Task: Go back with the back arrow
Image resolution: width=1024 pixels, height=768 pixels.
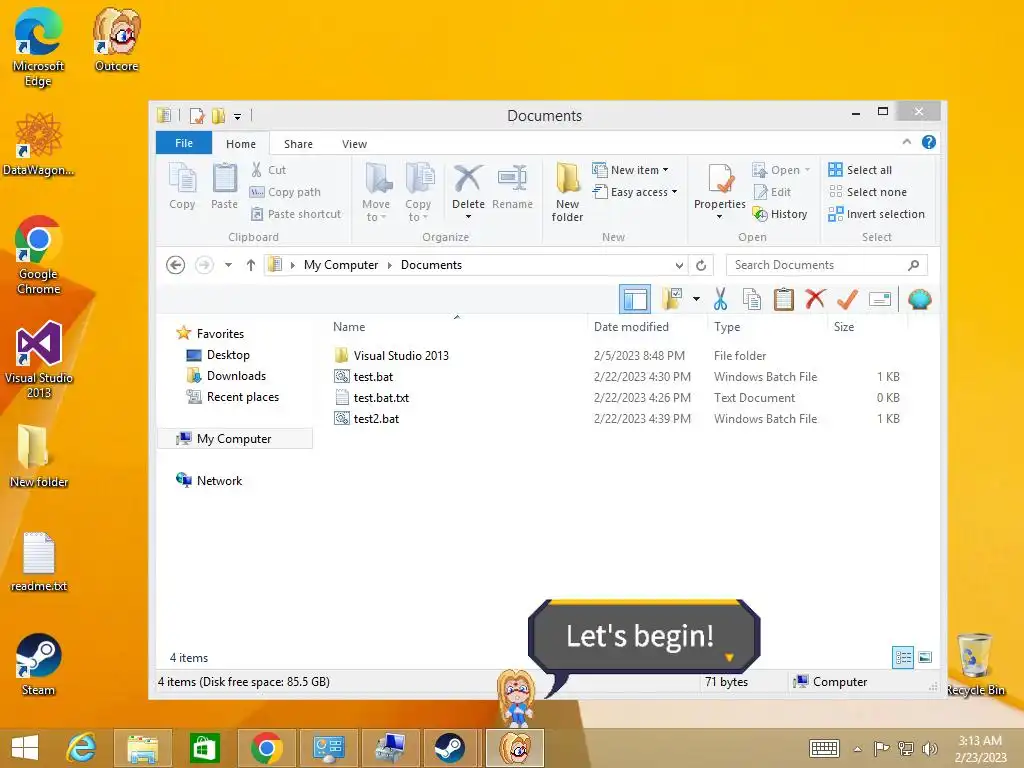Action: point(175,265)
